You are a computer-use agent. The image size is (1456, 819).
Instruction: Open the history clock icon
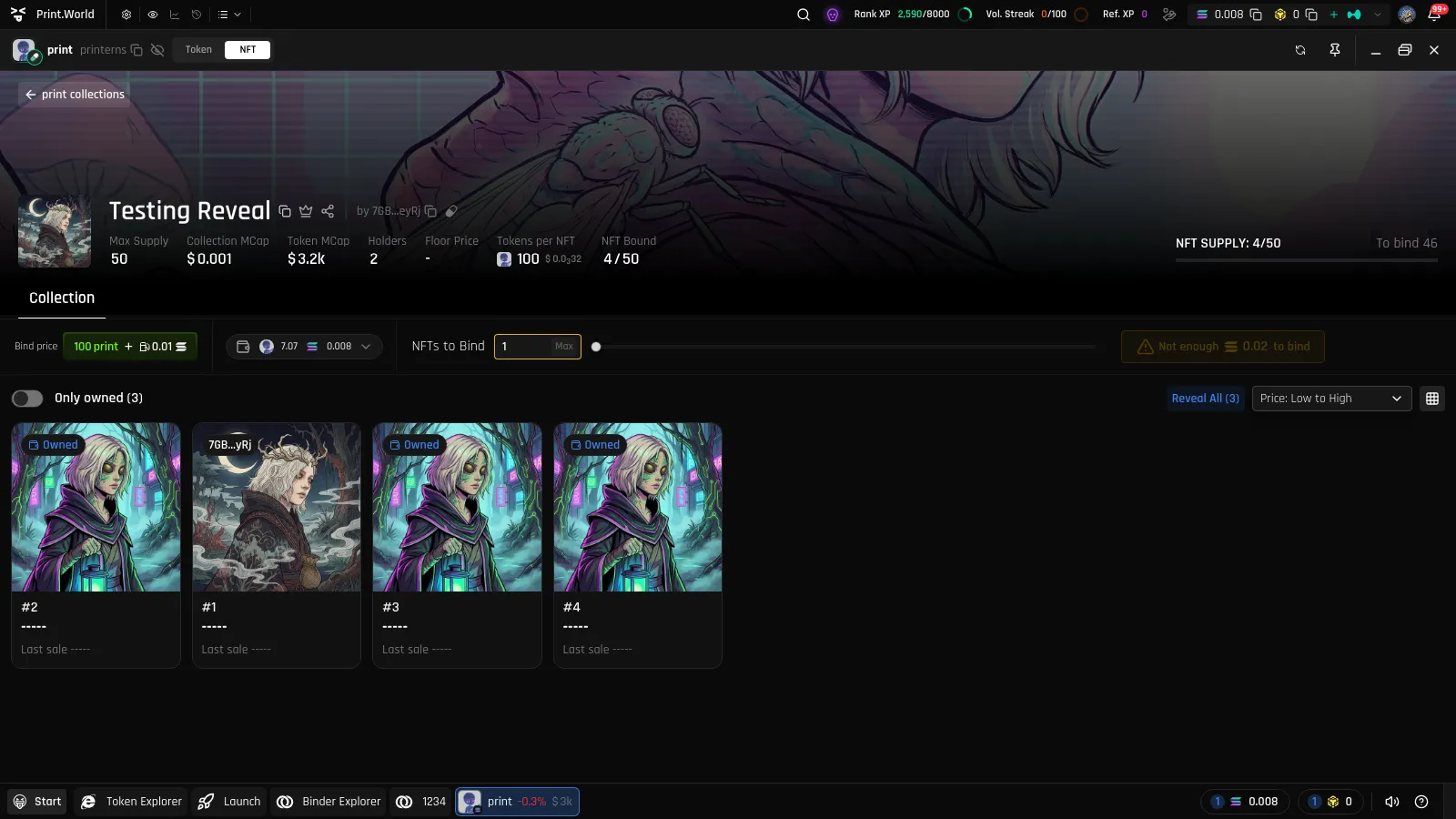[x=197, y=15]
